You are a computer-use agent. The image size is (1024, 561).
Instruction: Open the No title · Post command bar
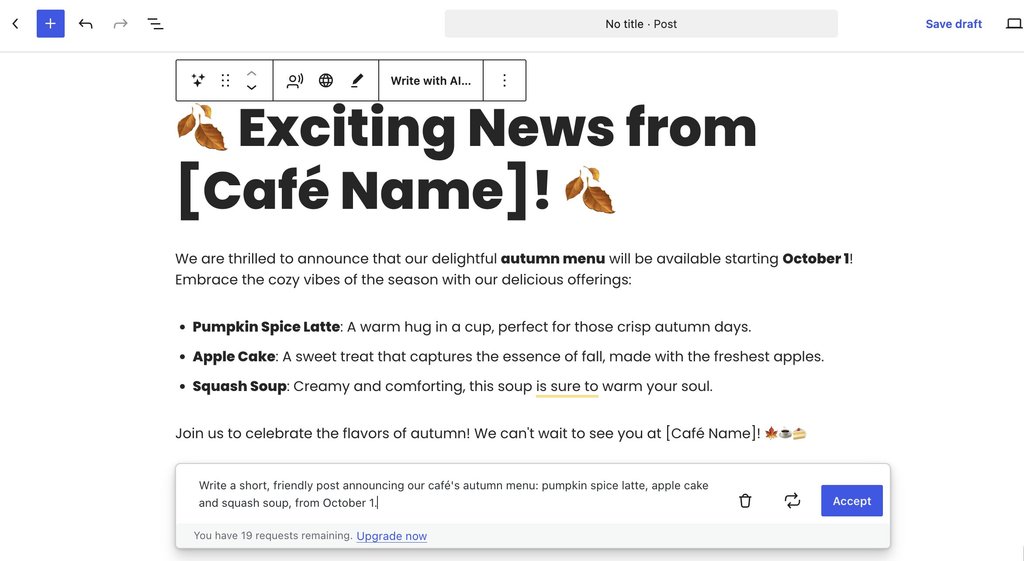click(641, 24)
